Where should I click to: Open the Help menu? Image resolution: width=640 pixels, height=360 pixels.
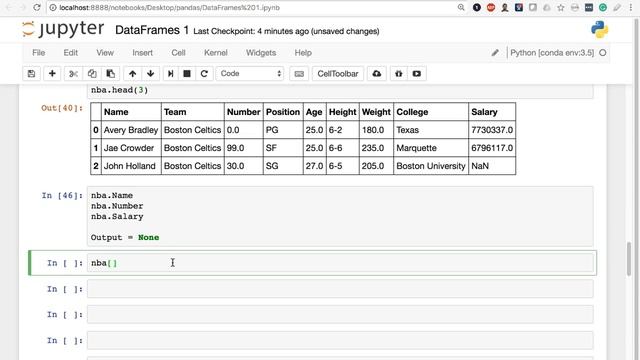click(x=303, y=53)
